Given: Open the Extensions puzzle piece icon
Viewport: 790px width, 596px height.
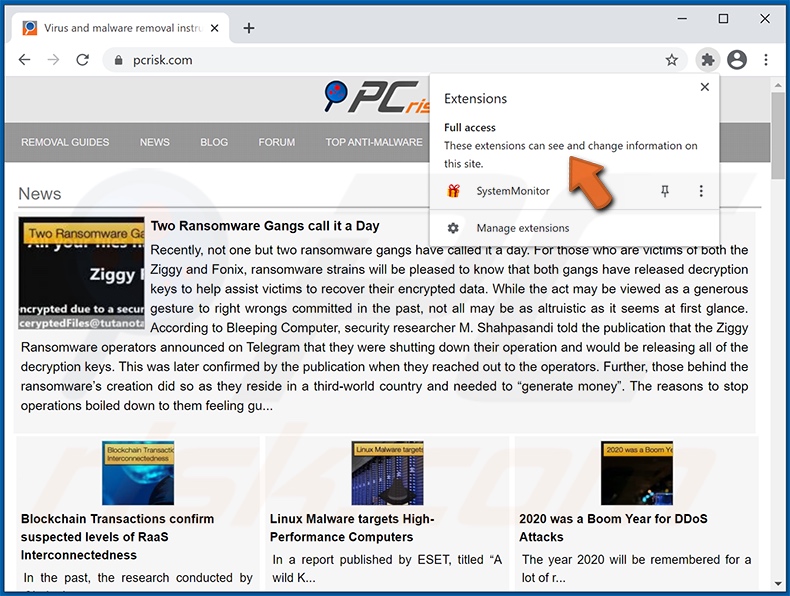Looking at the screenshot, I should tap(708, 60).
